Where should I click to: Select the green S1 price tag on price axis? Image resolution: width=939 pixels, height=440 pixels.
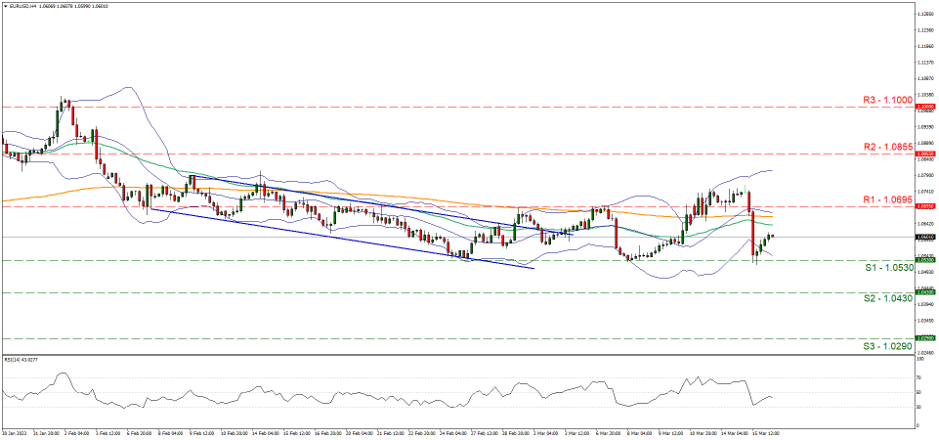tap(927, 260)
